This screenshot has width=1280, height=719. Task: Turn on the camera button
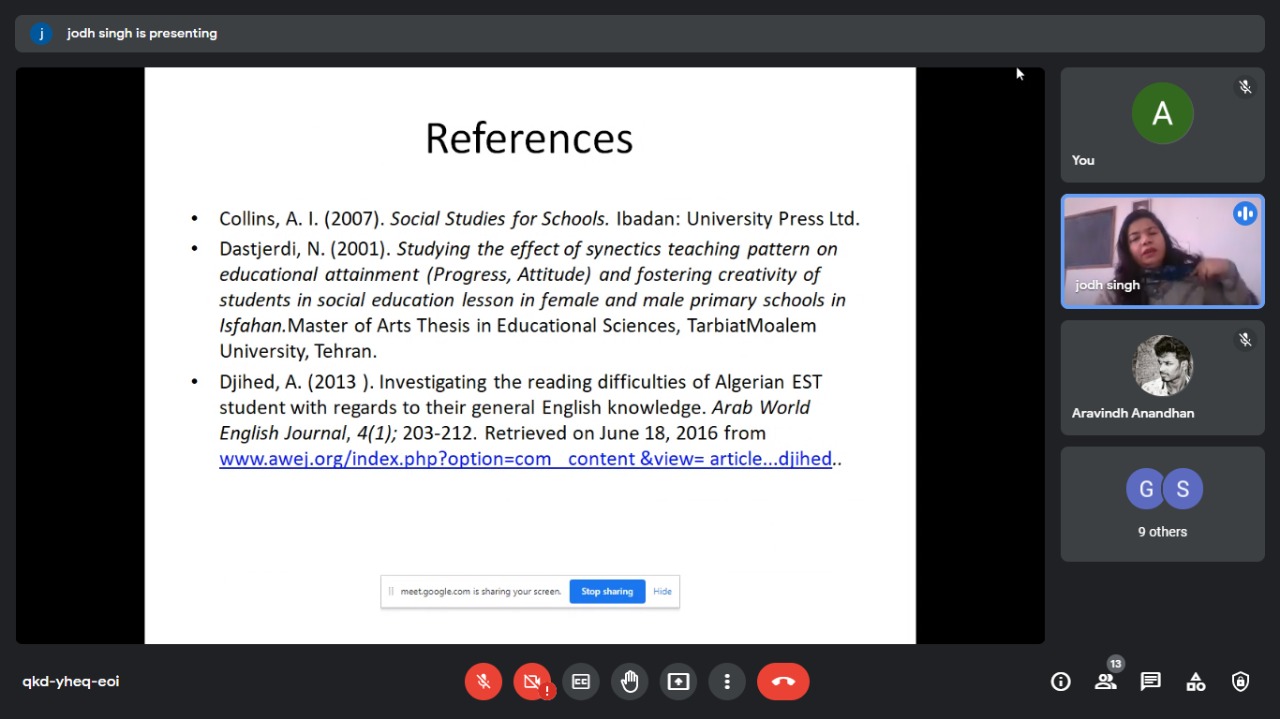[x=532, y=682]
